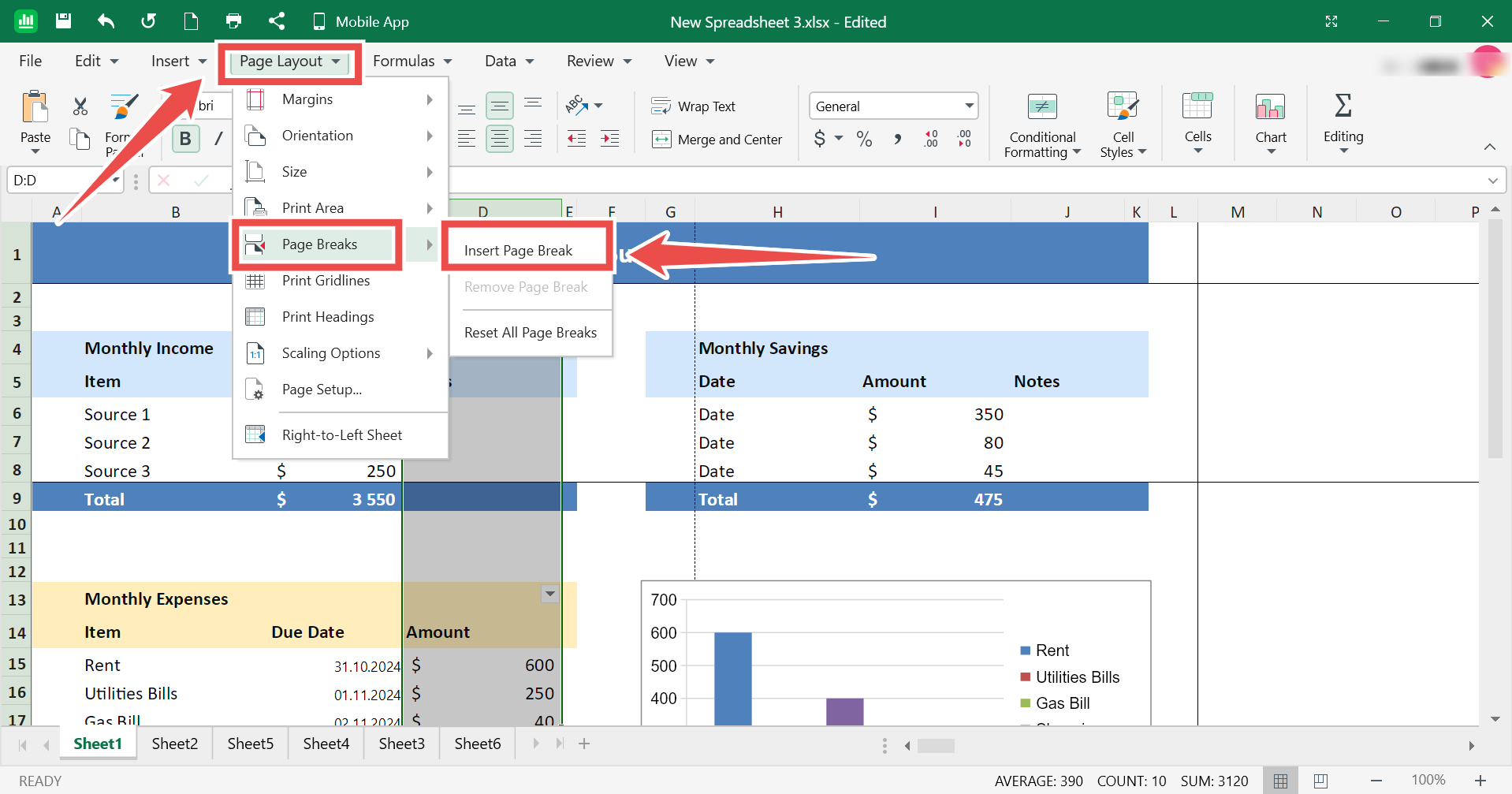Screen dimensions: 1512x794
Task: Click the Cut scissors icon
Action: [x=80, y=106]
